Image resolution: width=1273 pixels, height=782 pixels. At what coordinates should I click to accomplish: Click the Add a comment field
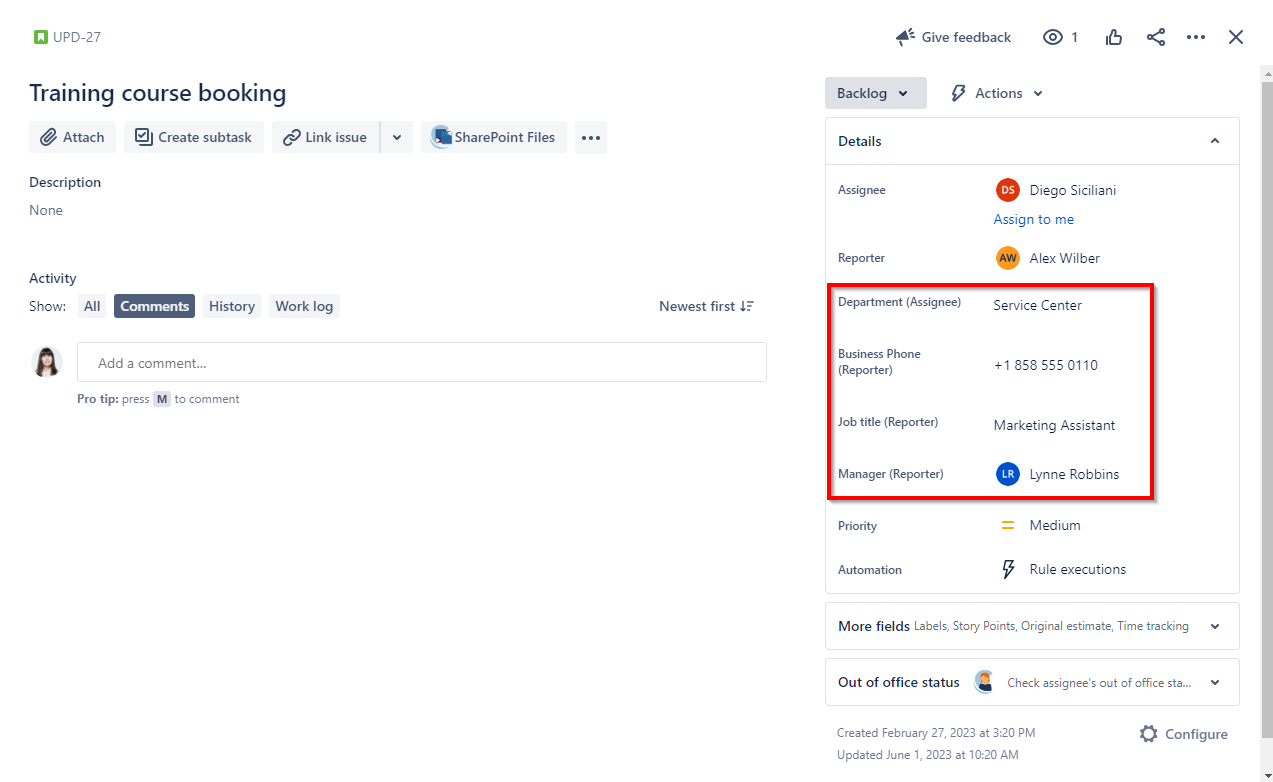[421, 363]
